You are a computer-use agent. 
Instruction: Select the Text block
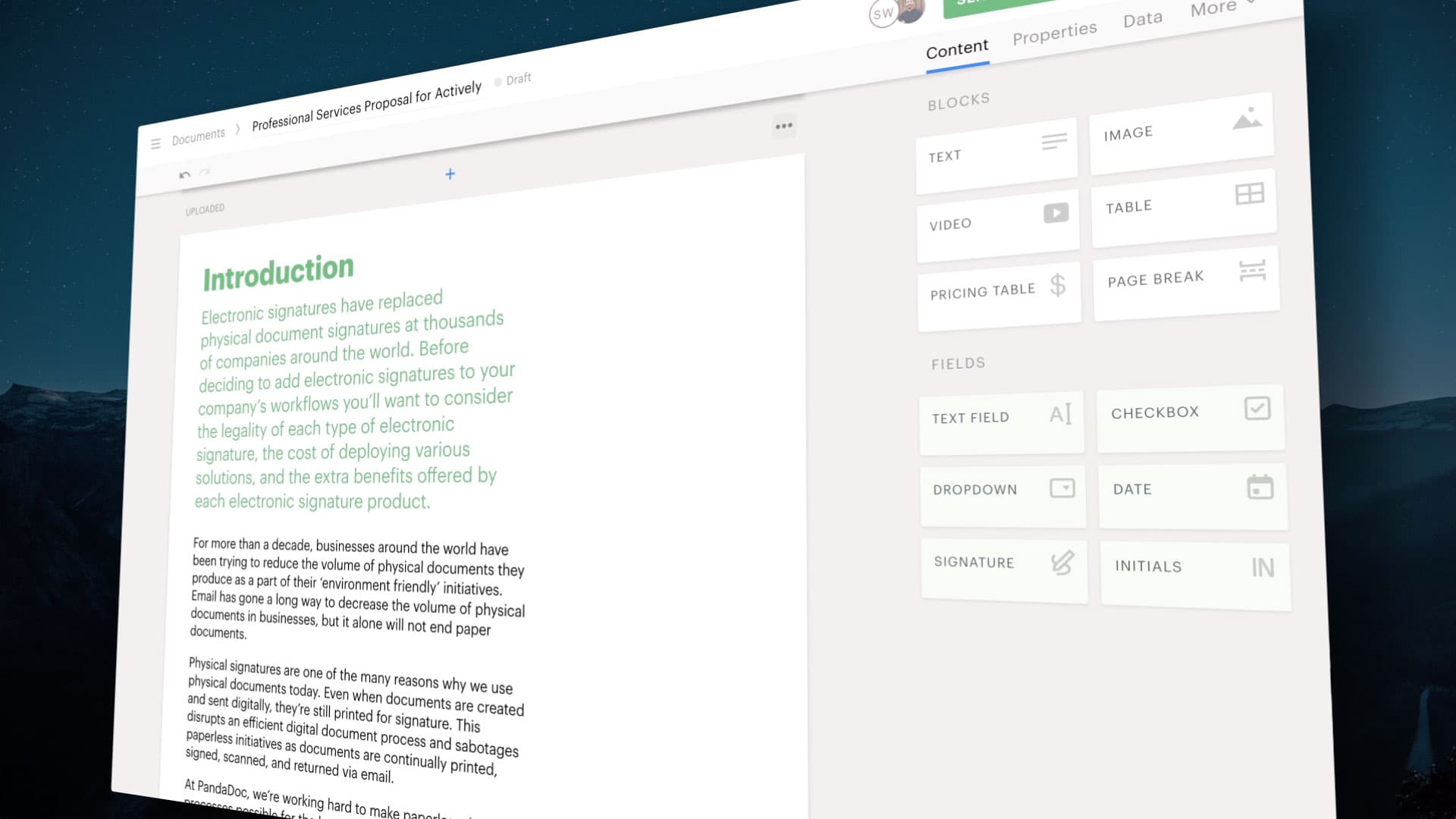point(996,155)
